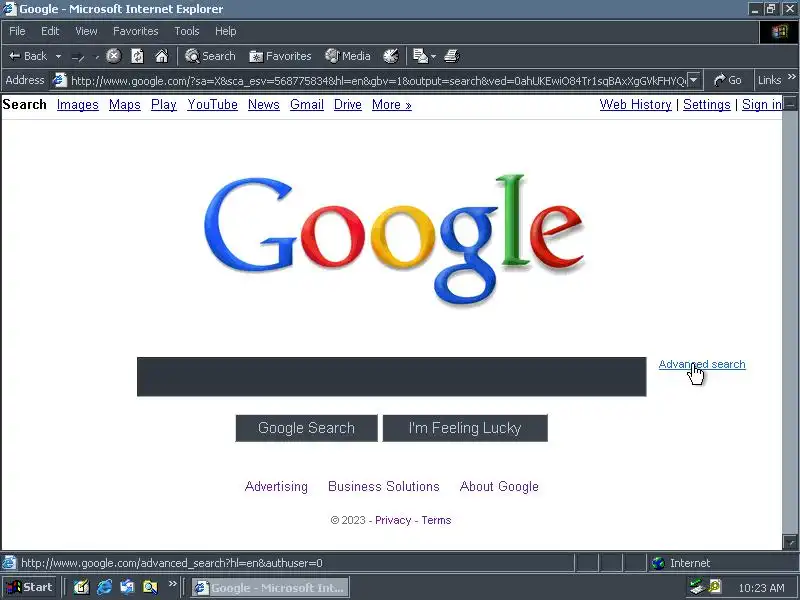The image size is (800, 600).
Task: Click the address bar URL field
Action: pyautogui.click(x=378, y=81)
